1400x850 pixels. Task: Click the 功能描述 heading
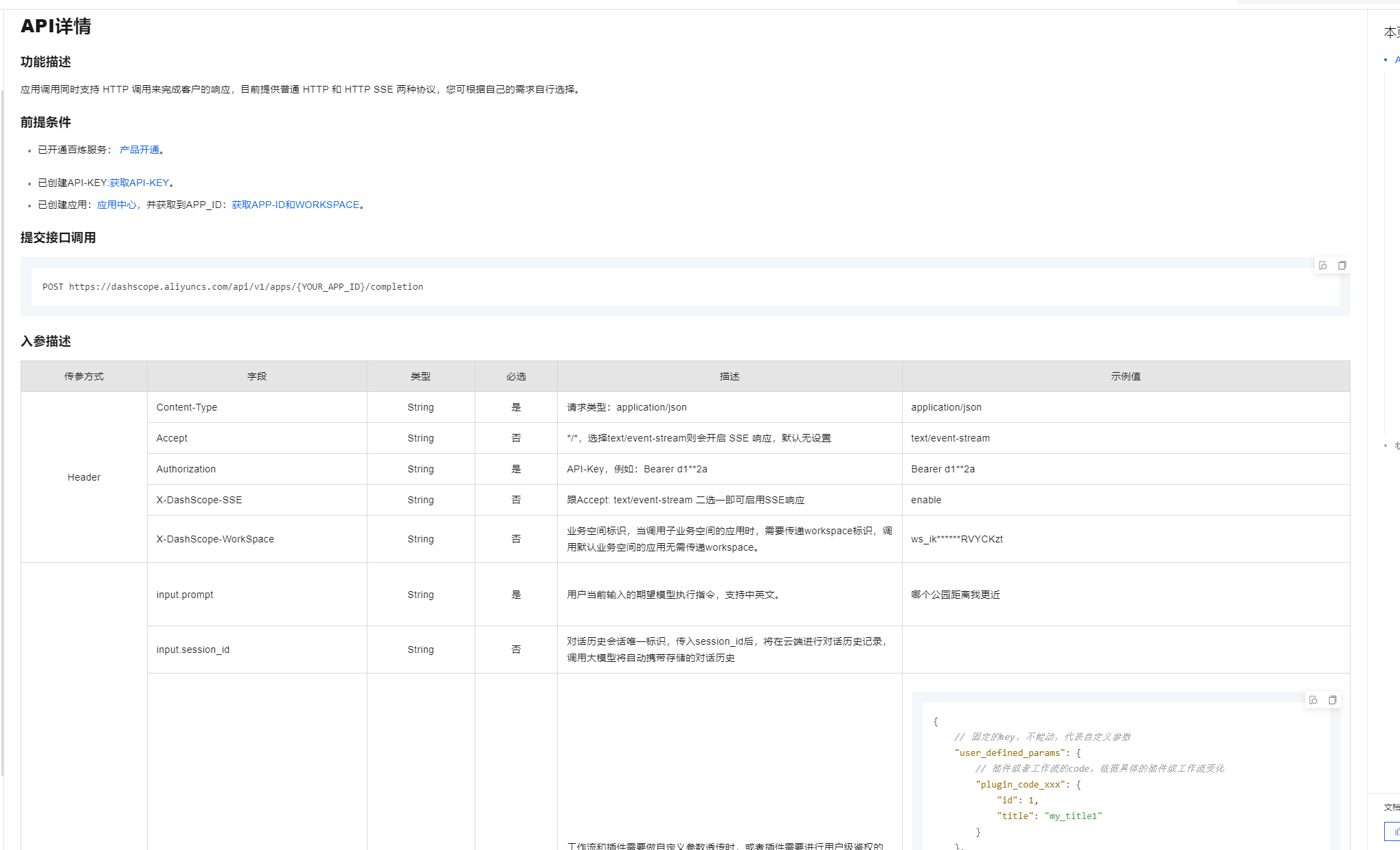click(x=45, y=62)
